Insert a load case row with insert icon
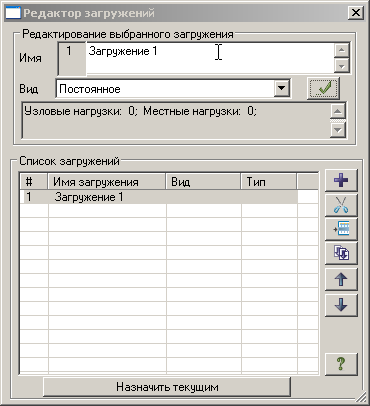370x406 pixels. [341, 229]
